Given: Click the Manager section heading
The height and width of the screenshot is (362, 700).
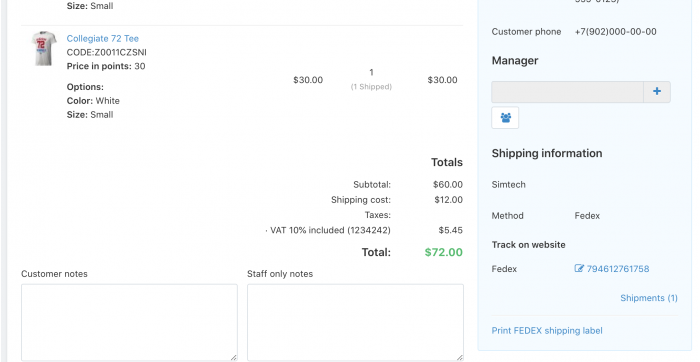Looking at the screenshot, I should (x=515, y=61).
